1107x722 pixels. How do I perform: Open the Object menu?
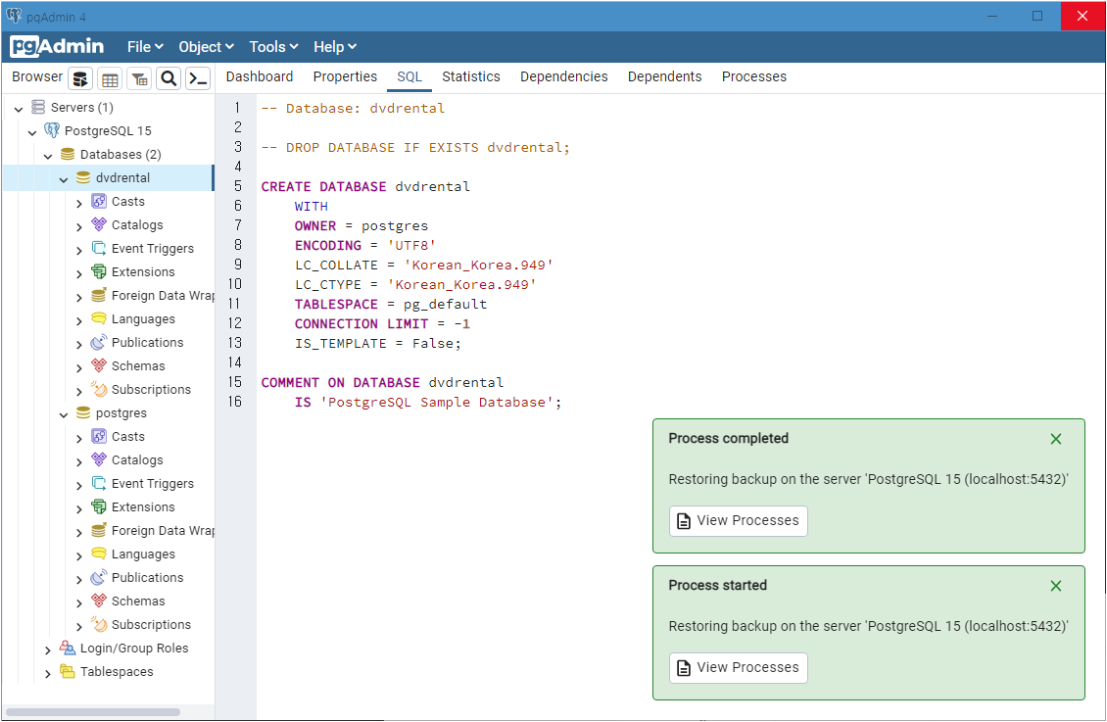[206, 47]
